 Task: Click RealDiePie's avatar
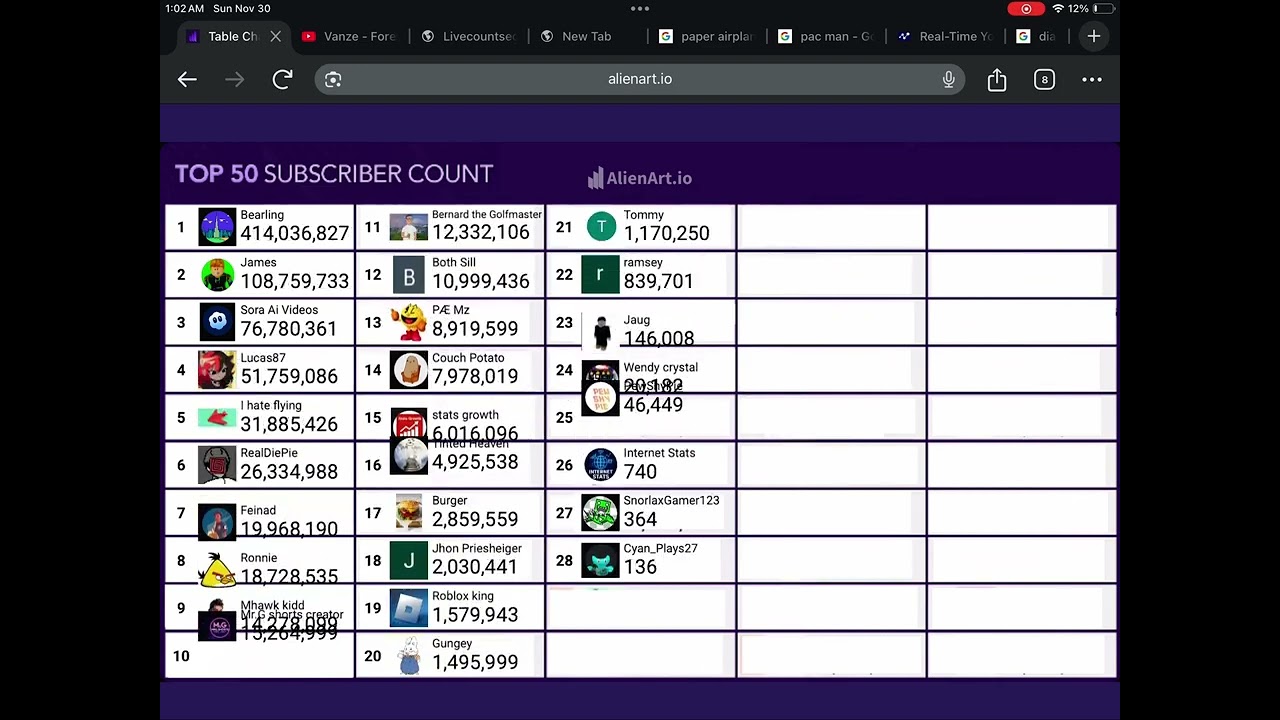click(217, 465)
